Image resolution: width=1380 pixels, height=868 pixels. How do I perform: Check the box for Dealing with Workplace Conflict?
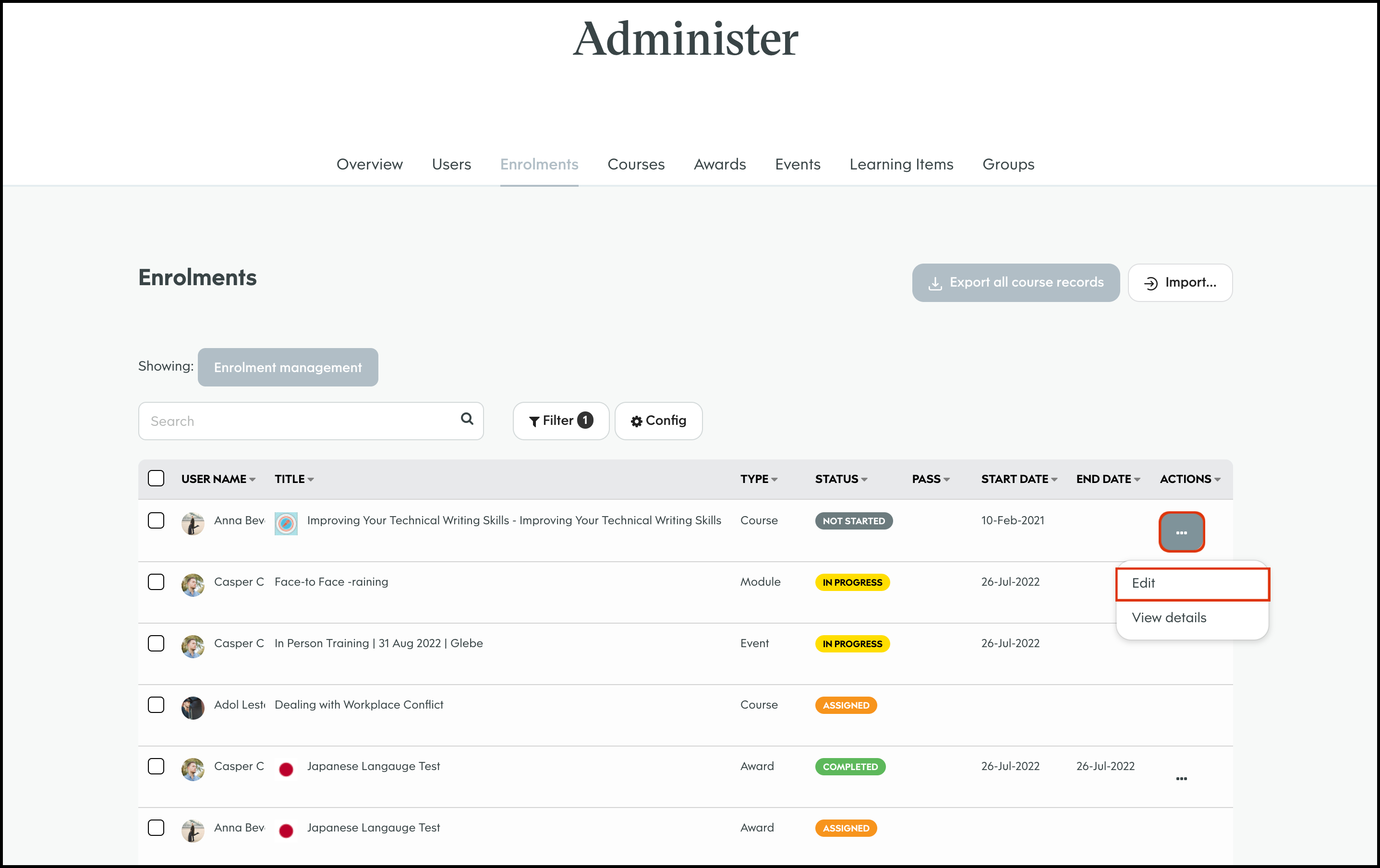(x=156, y=705)
